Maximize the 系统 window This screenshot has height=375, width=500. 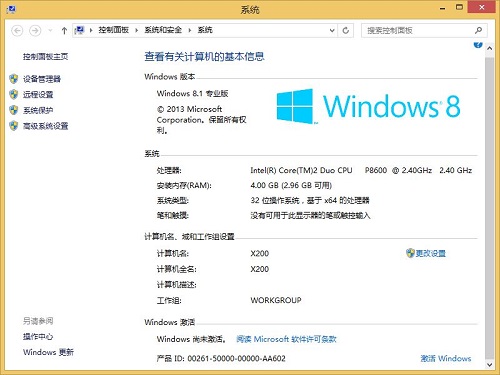(x=459, y=7)
